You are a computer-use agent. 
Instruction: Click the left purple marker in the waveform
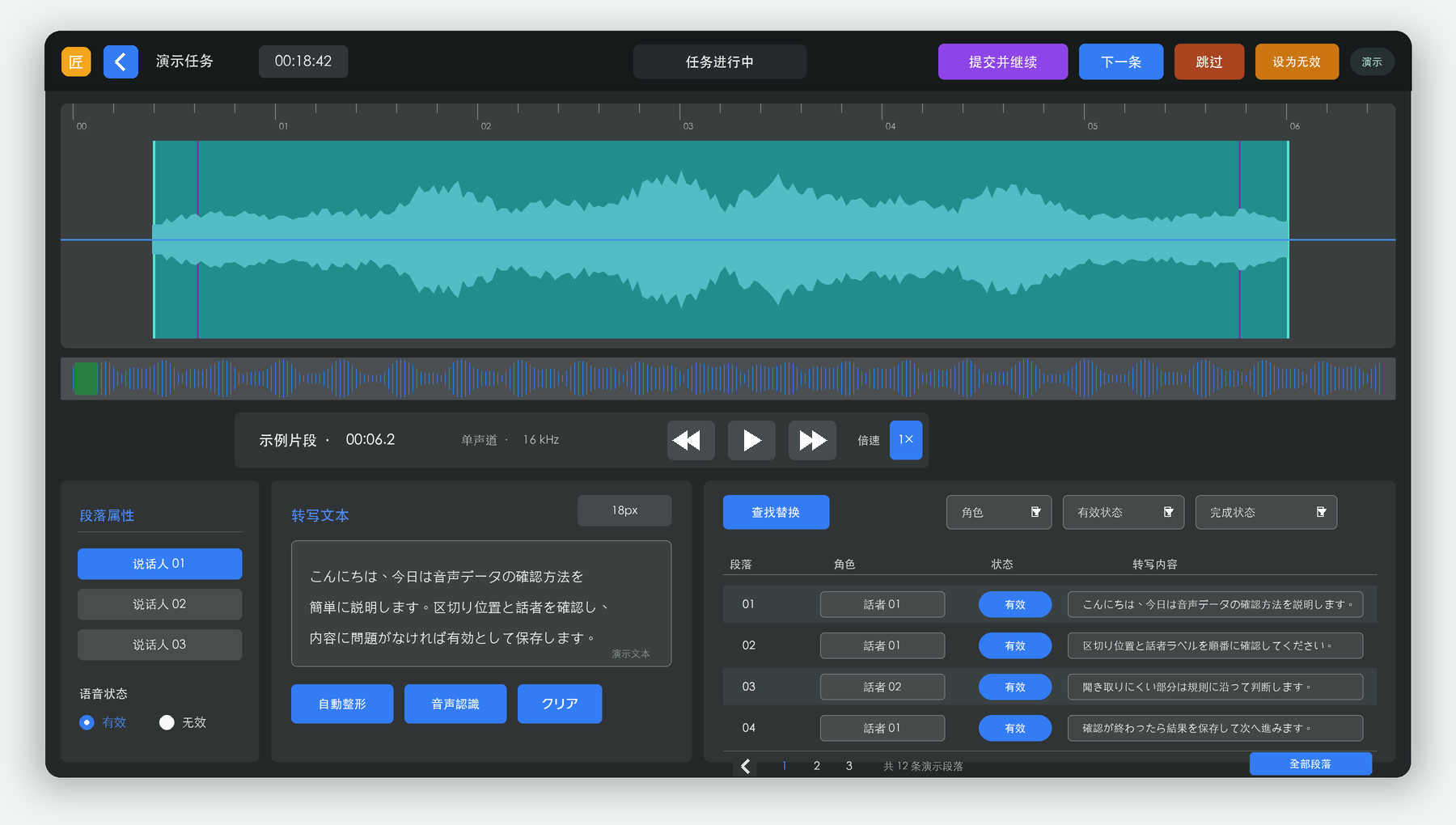pos(198,239)
